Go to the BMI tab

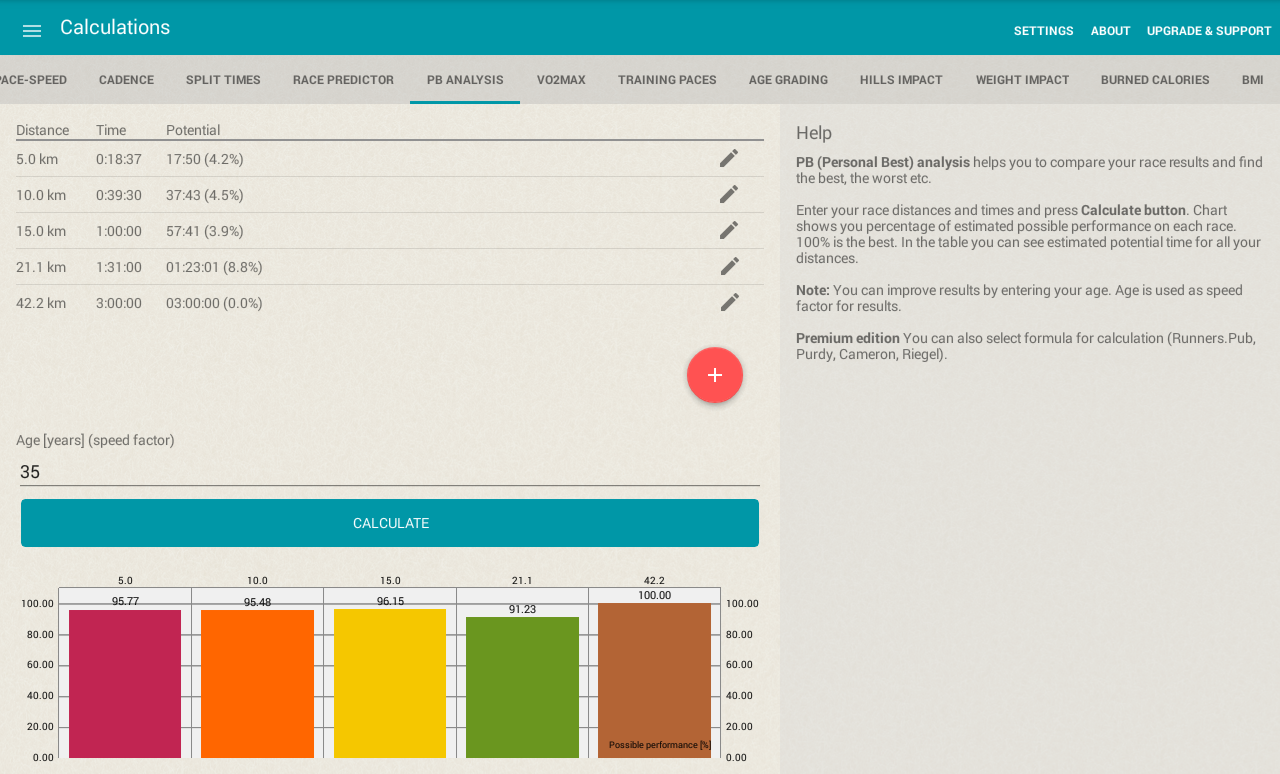[x=1253, y=80]
